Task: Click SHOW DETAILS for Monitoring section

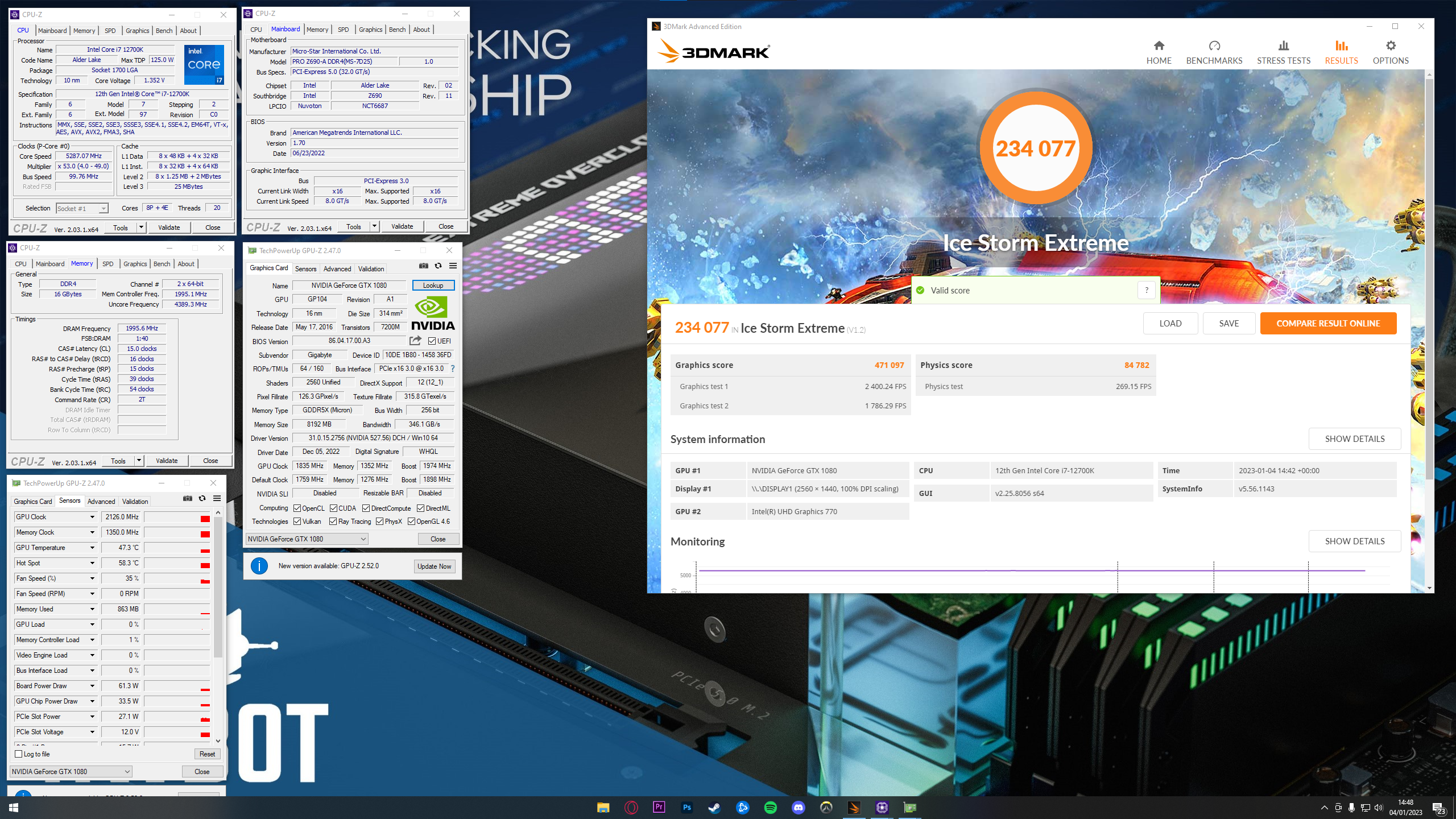Action: coord(1354,541)
